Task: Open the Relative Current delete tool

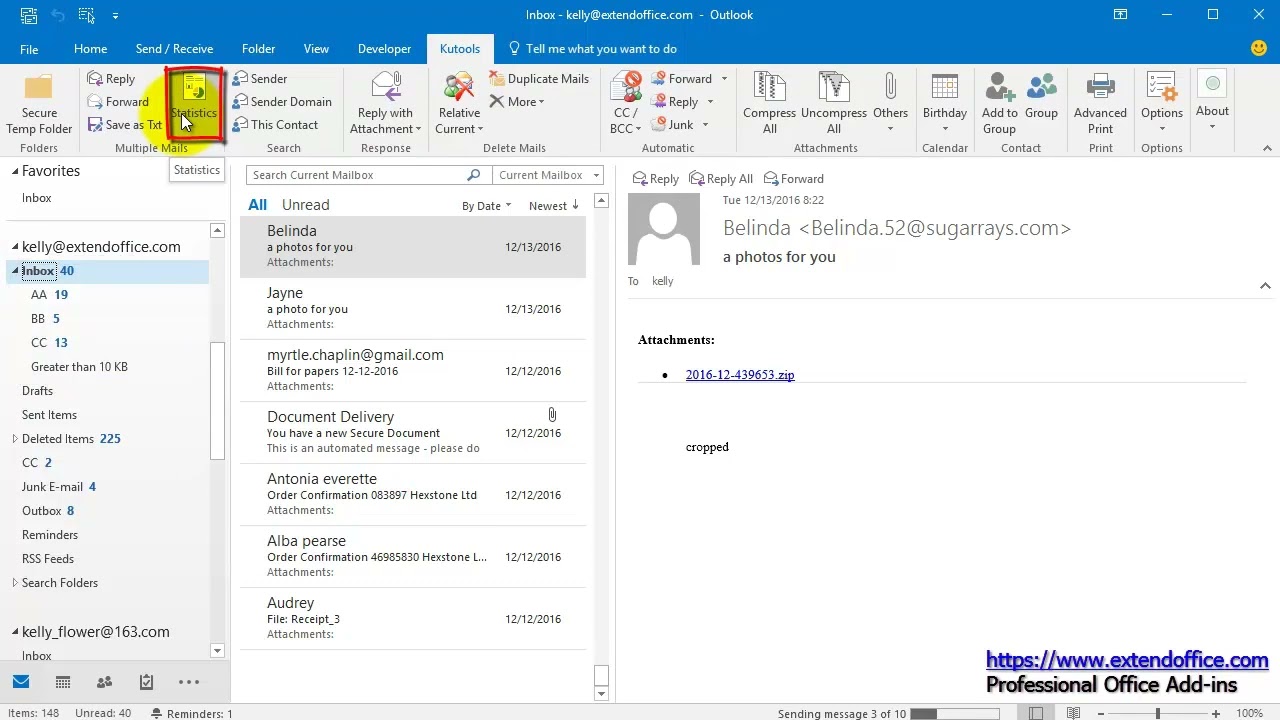Action: click(x=459, y=104)
